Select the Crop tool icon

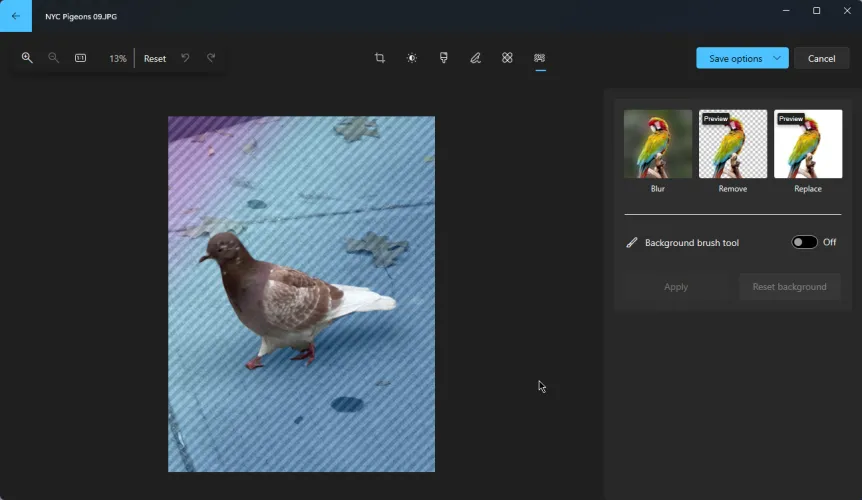click(x=380, y=58)
